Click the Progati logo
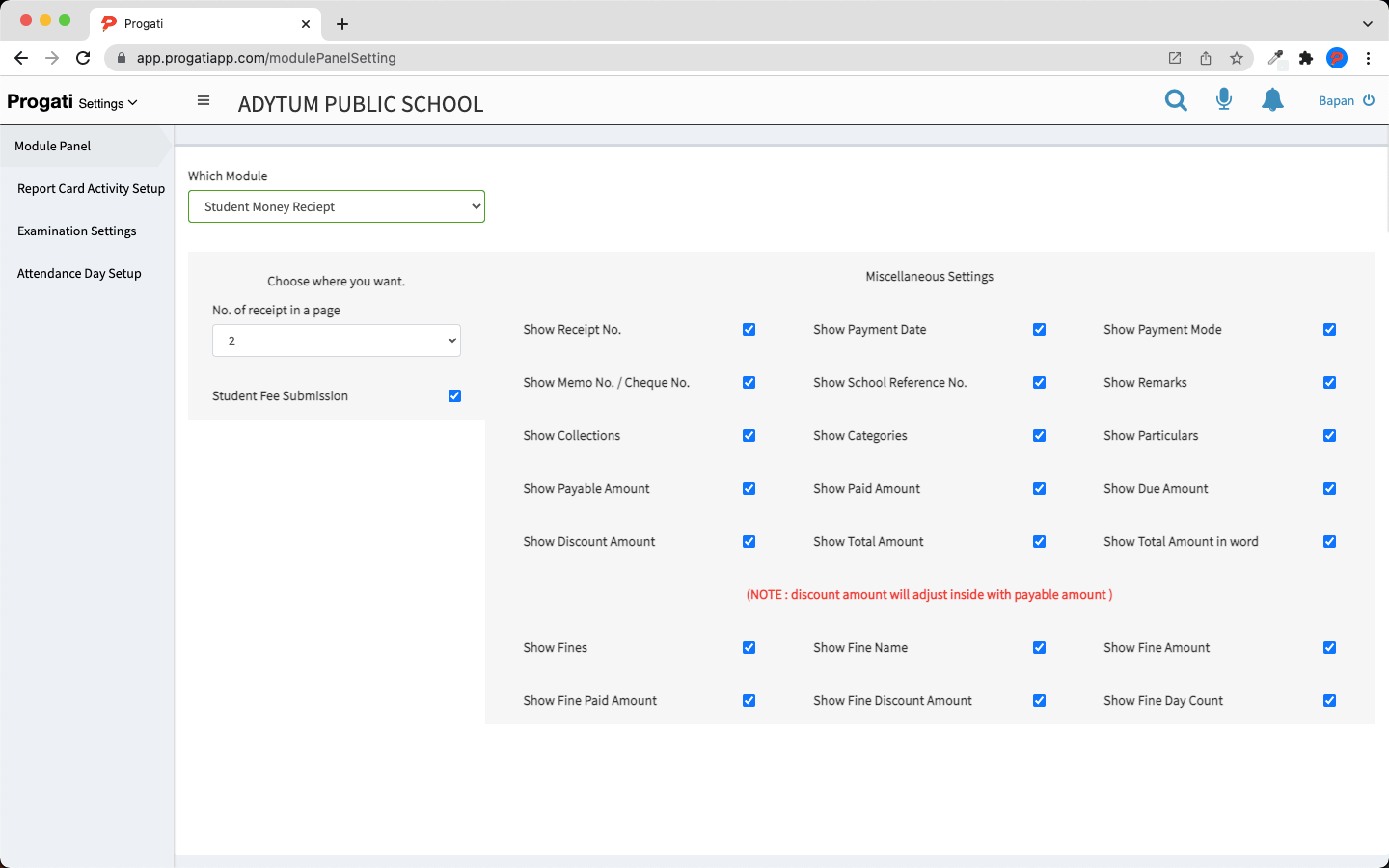The height and width of the screenshot is (868, 1389). tap(40, 101)
